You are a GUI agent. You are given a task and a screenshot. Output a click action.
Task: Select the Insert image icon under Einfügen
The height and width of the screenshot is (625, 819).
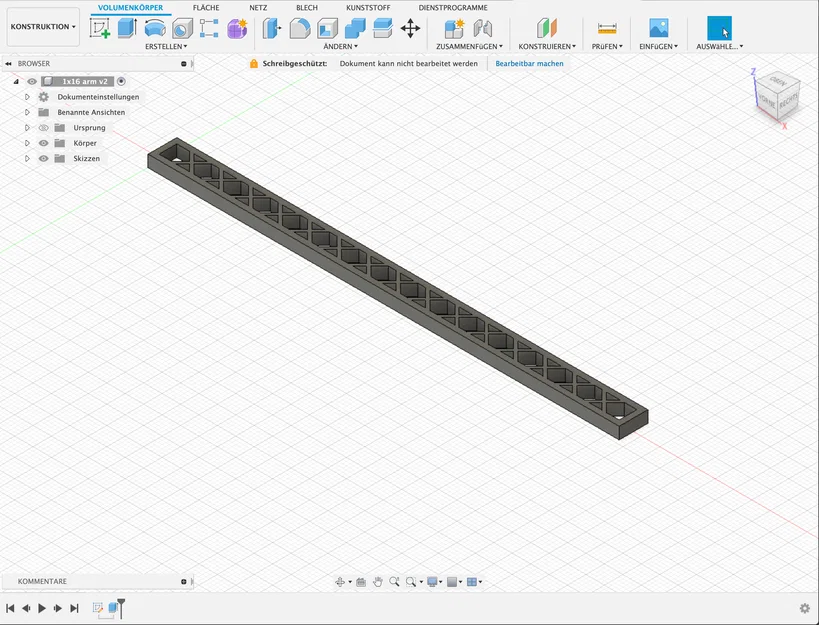(x=659, y=28)
